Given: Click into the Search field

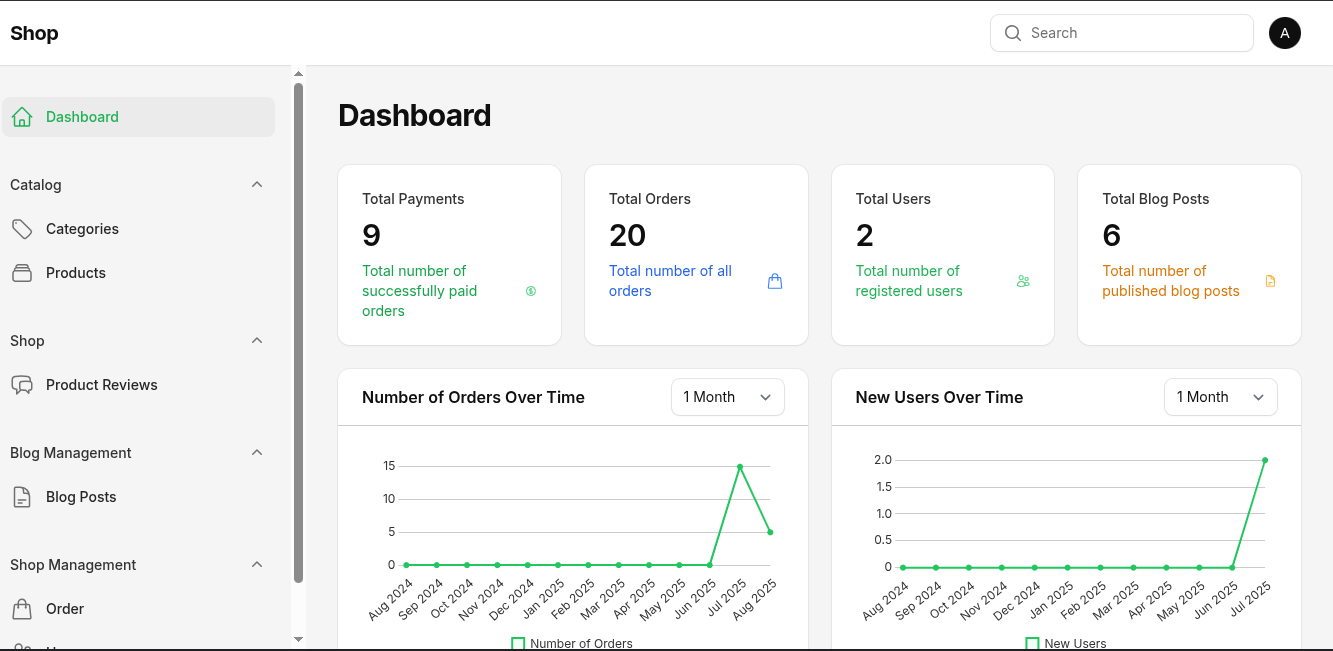Looking at the screenshot, I should click(1135, 33).
